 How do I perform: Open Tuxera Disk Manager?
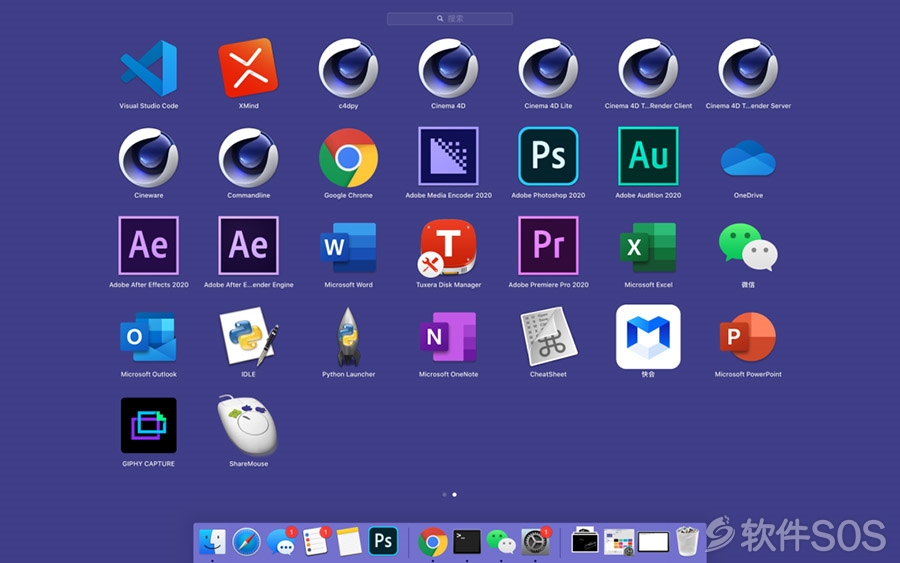click(447, 247)
